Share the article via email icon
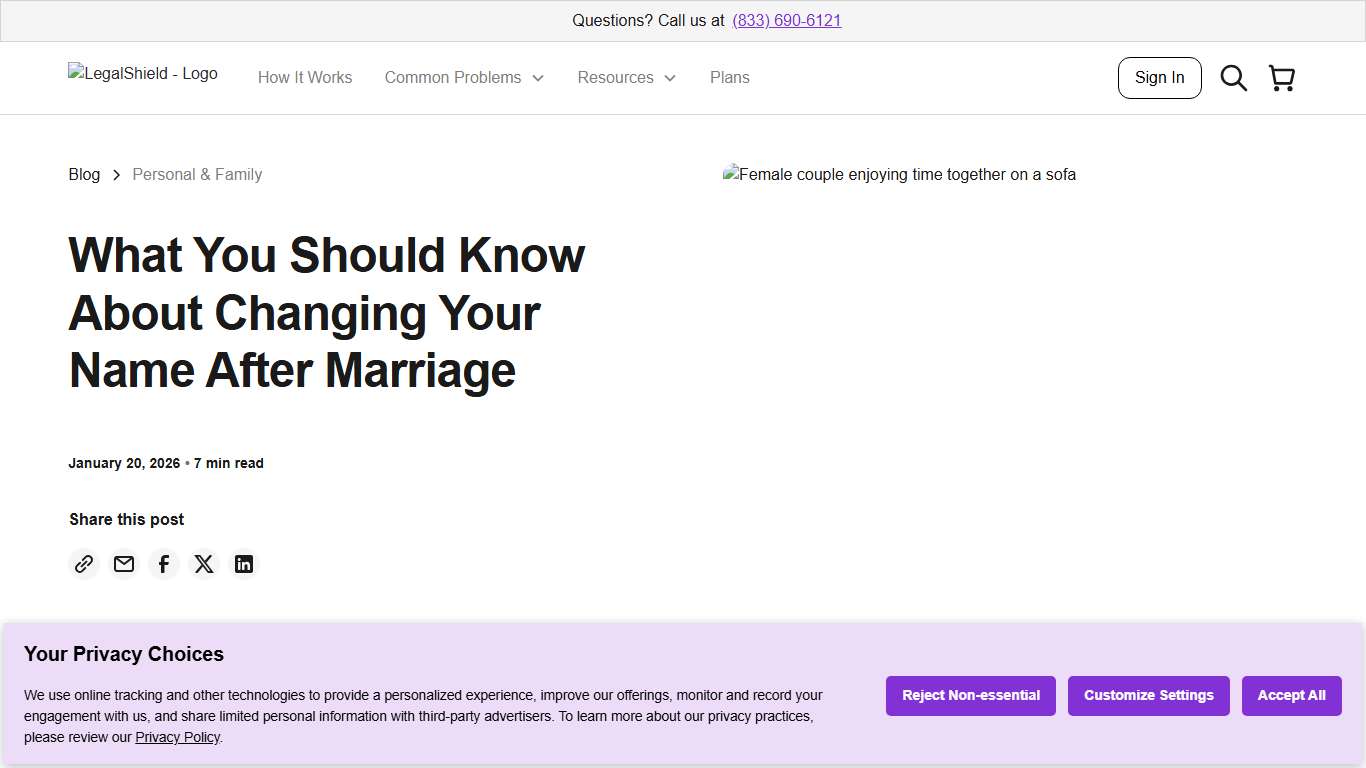Screen dimensions: 1366x768 point(124,564)
